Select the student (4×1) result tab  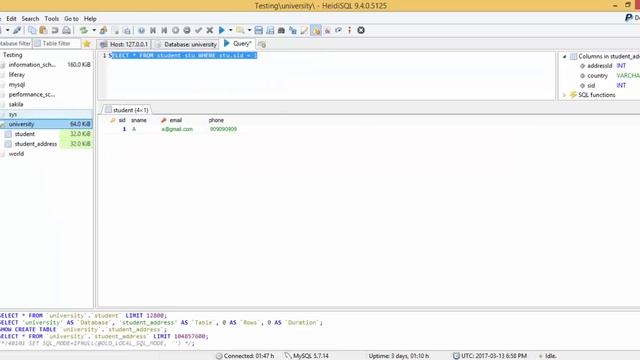click(127, 110)
